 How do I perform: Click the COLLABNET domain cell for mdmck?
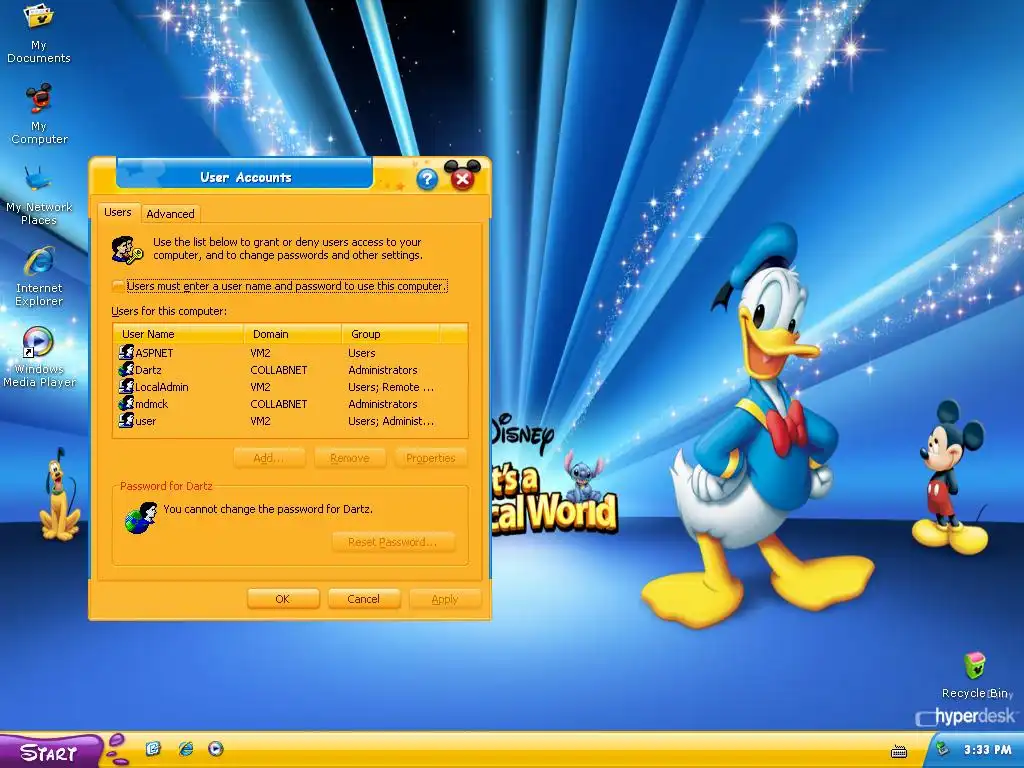279,404
